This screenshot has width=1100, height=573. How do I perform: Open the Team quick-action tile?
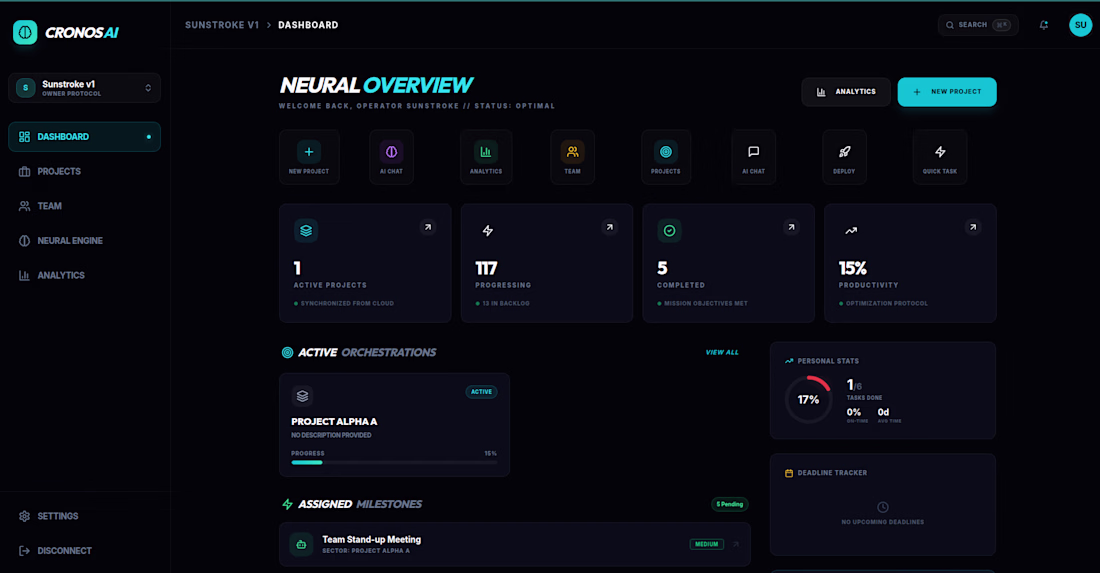coord(572,157)
